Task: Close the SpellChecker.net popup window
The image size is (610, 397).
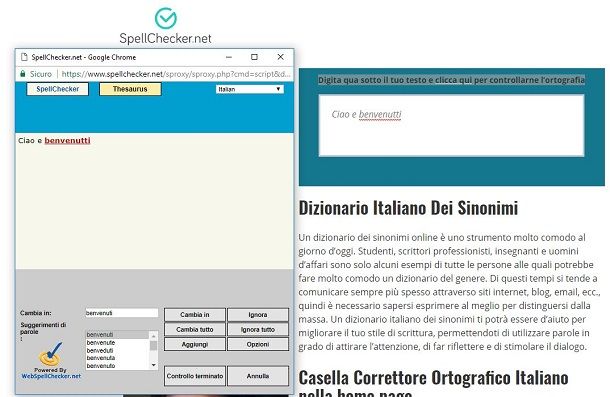Action: tap(280, 57)
